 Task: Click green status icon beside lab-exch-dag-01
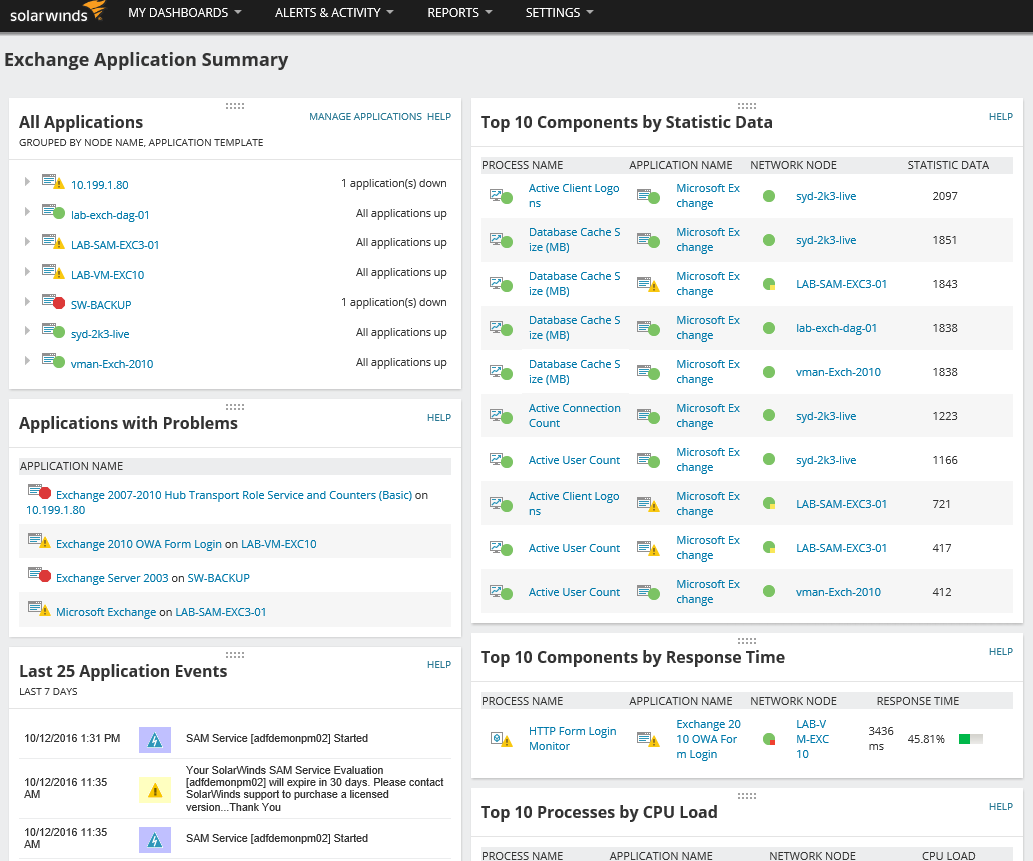click(53, 212)
